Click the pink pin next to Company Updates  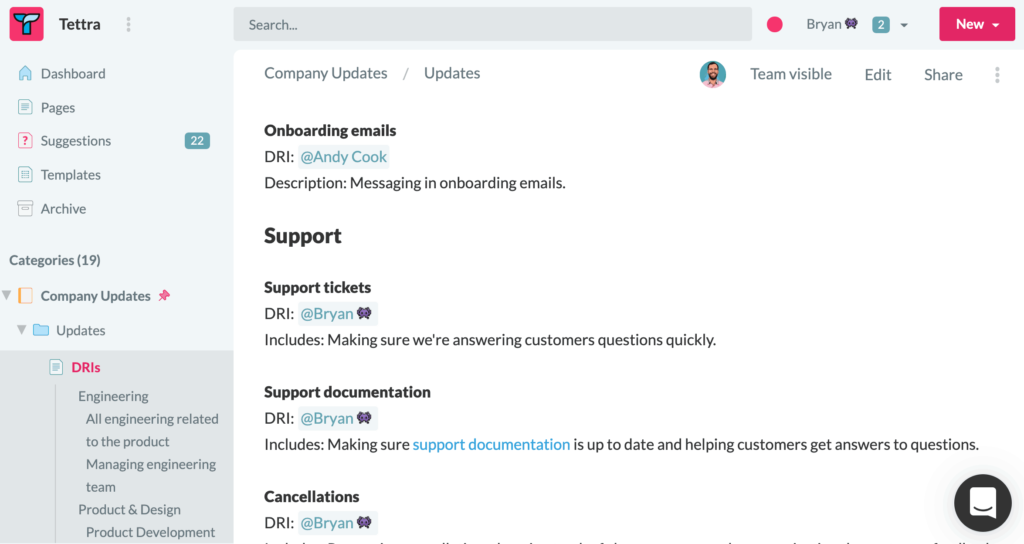pos(165,295)
